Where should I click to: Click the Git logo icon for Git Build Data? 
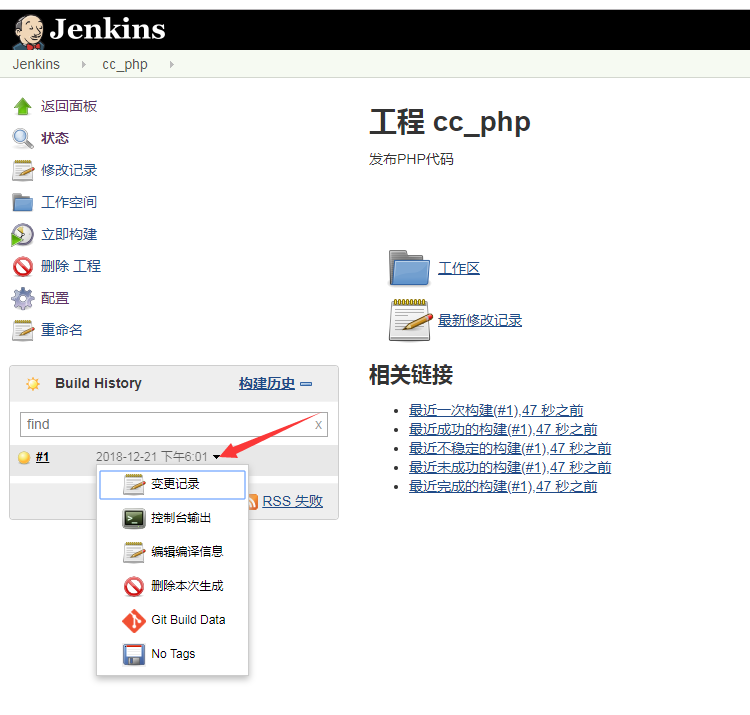(x=133, y=620)
